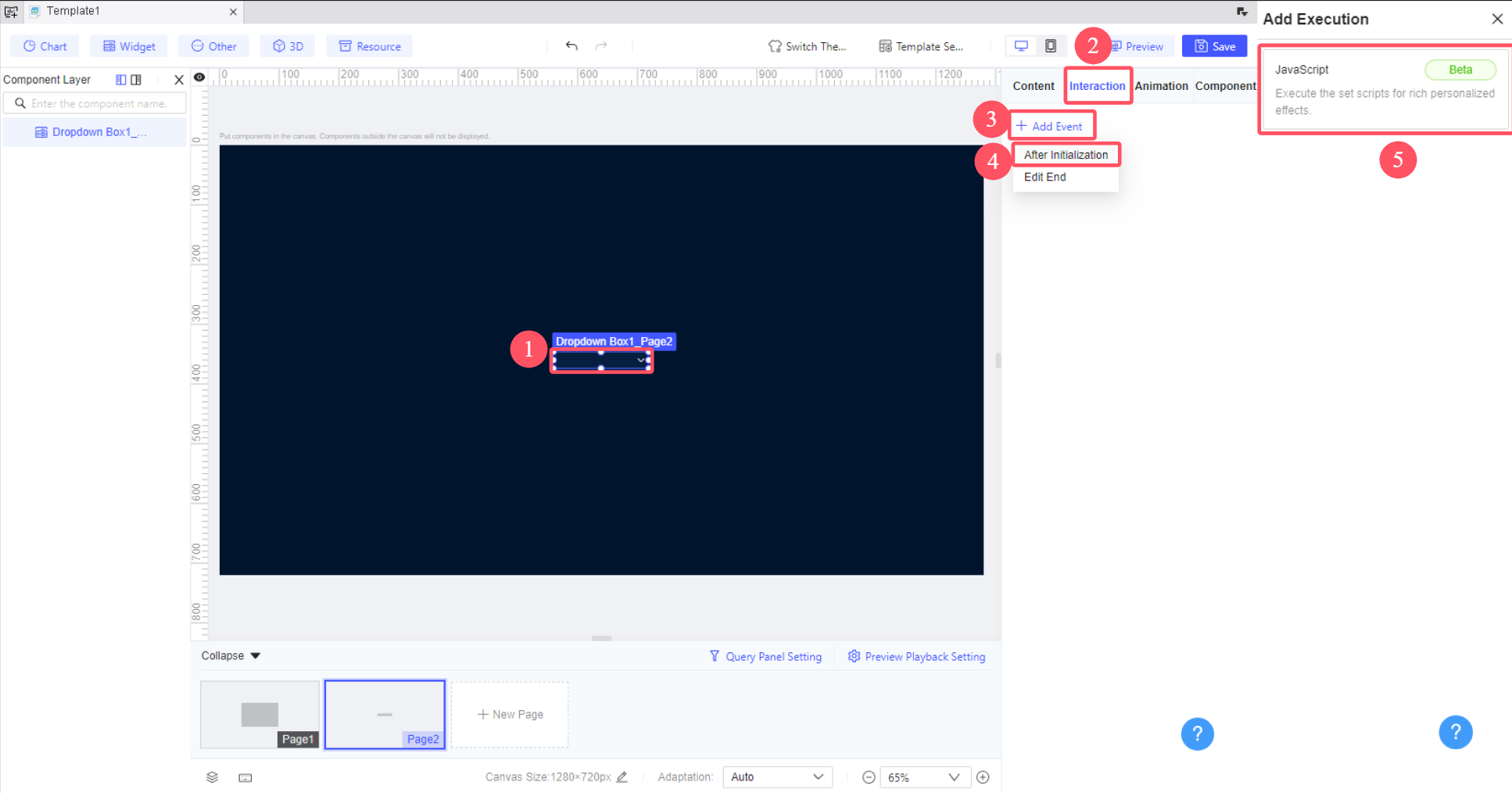Add a New Page

click(x=510, y=714)
